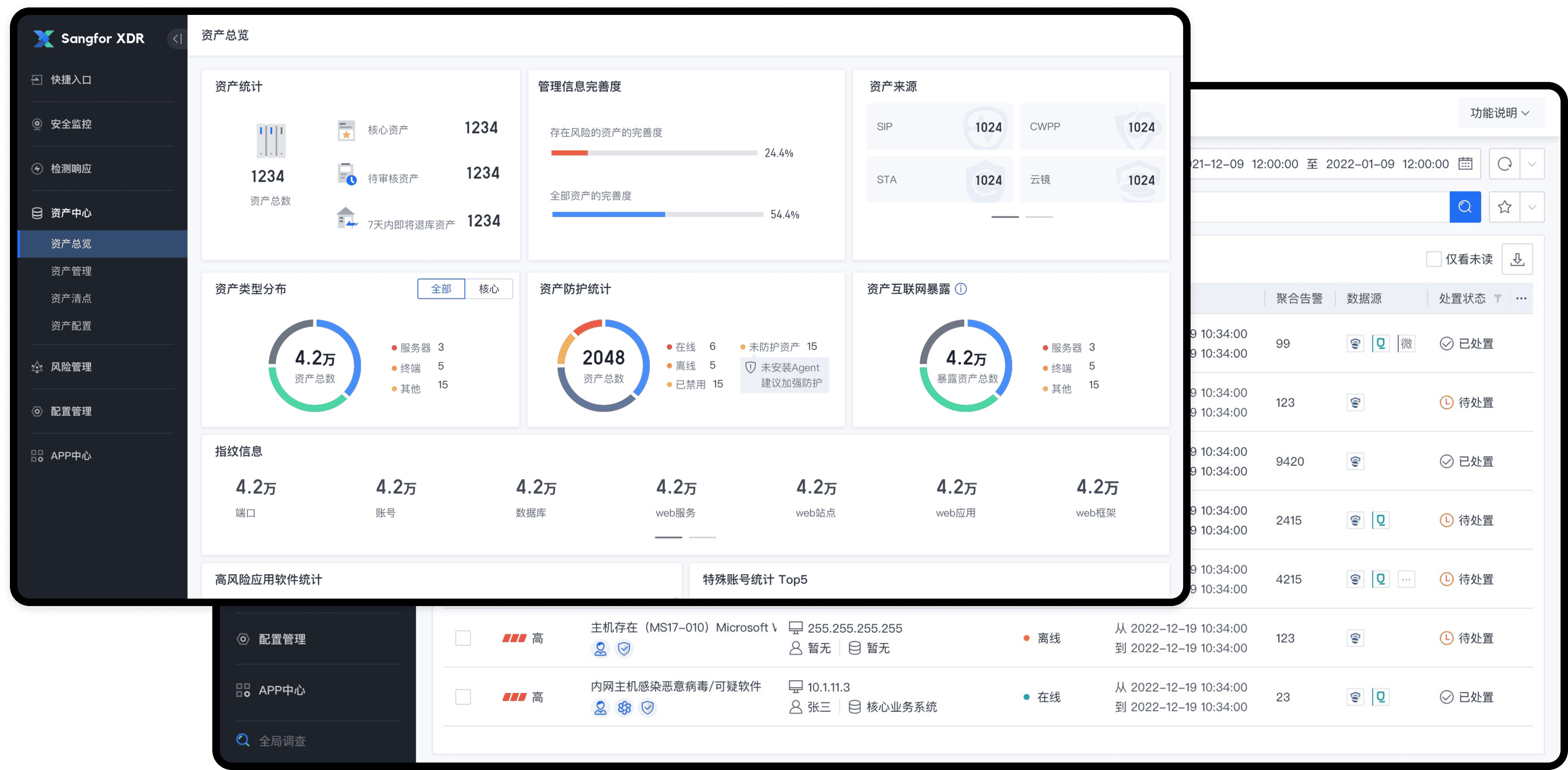
Task: Click the Sangfor XDR logo
Action: pyautogui.click(x=89, y=38)
